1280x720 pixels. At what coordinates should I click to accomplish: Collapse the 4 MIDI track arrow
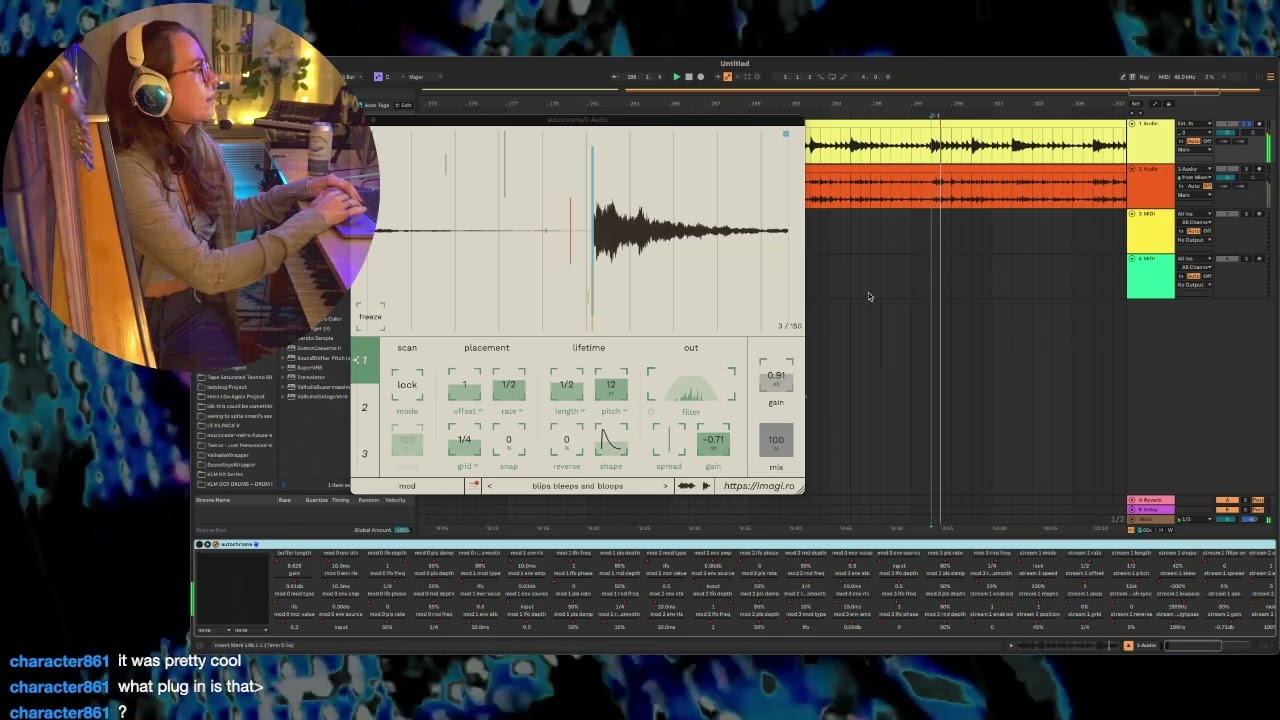click(1131, 259)
